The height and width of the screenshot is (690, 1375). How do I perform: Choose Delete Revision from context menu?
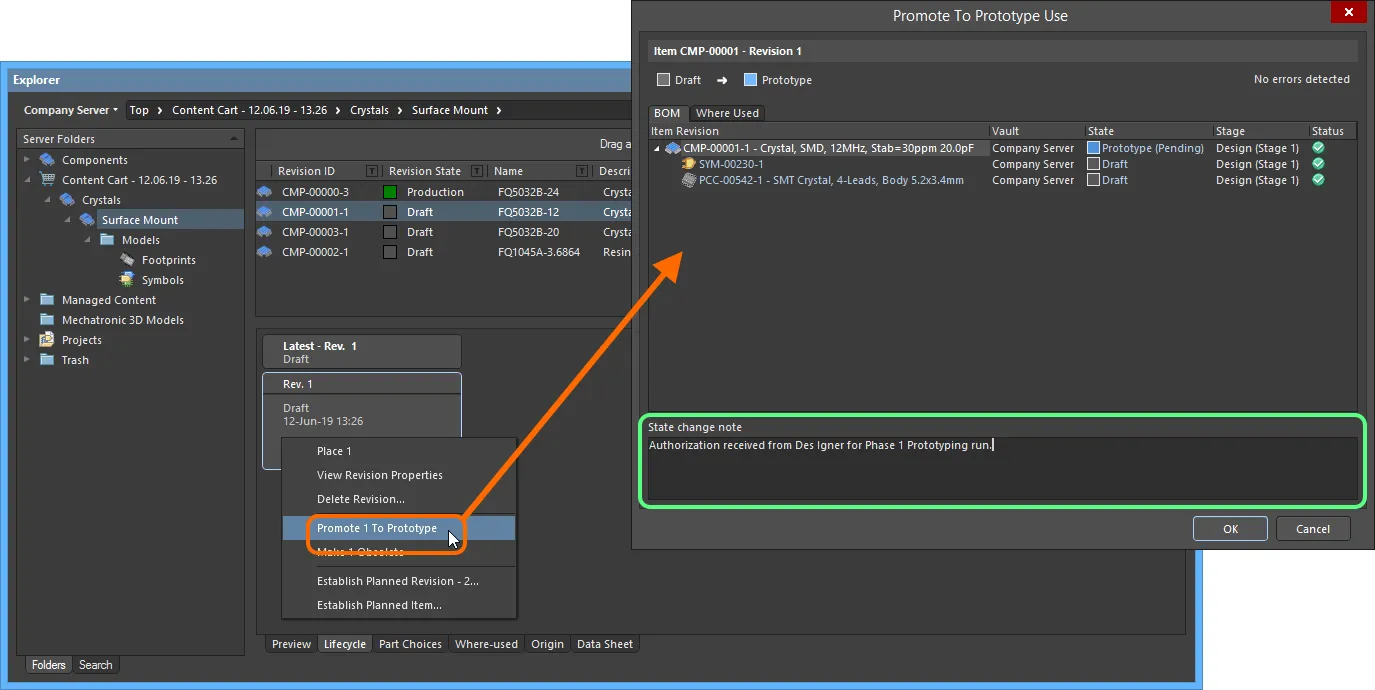(399, 499)
